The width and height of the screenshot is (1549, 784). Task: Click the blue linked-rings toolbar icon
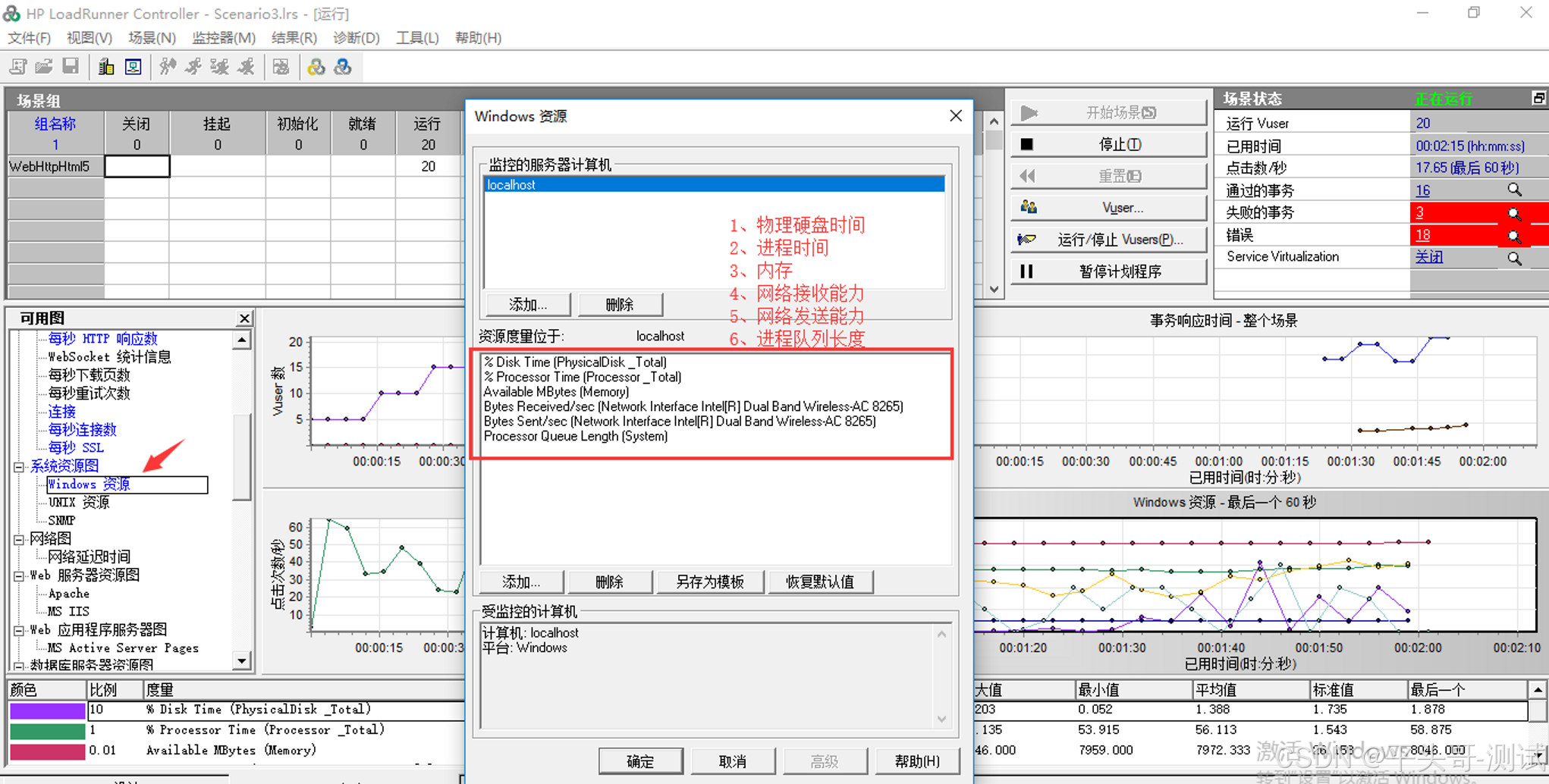[x=343, y=67]
